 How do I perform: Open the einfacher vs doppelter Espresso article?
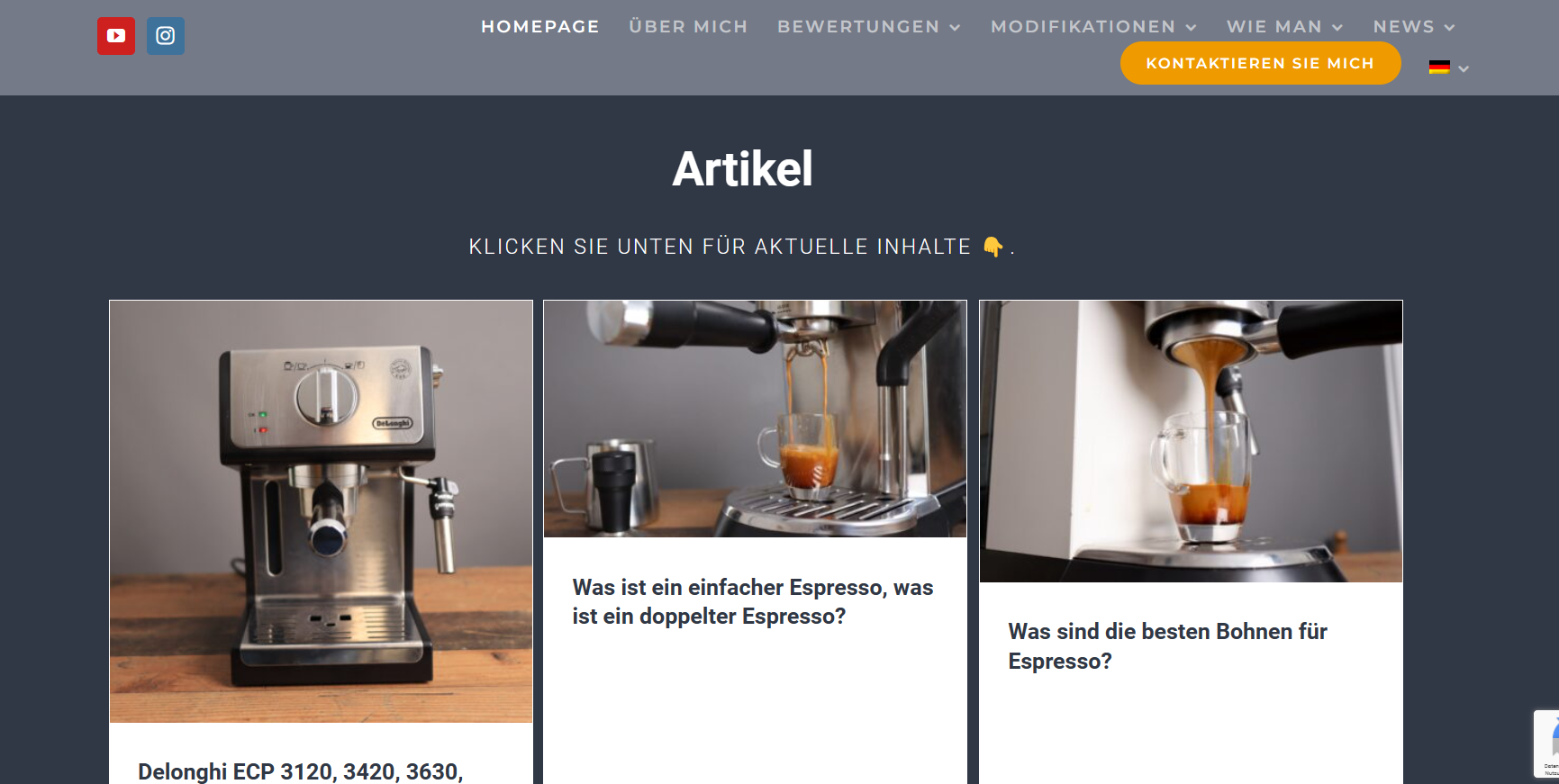click(x=753, y=601)
